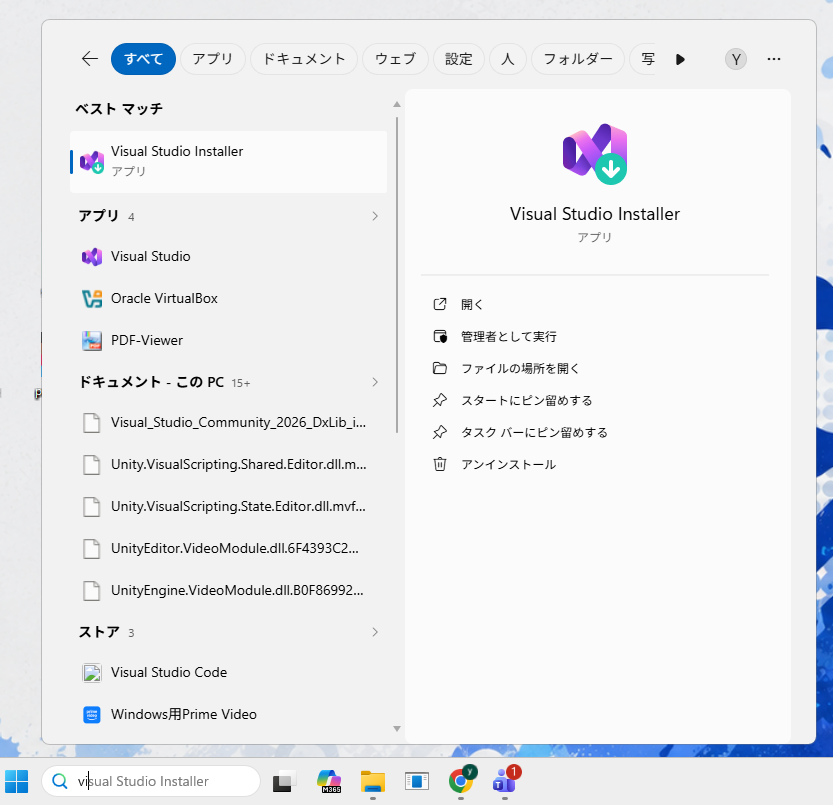Viewport: 833px width, 805px height.
Task: Click the Oracle VirtualBox icon
Action: coord(92,299)
